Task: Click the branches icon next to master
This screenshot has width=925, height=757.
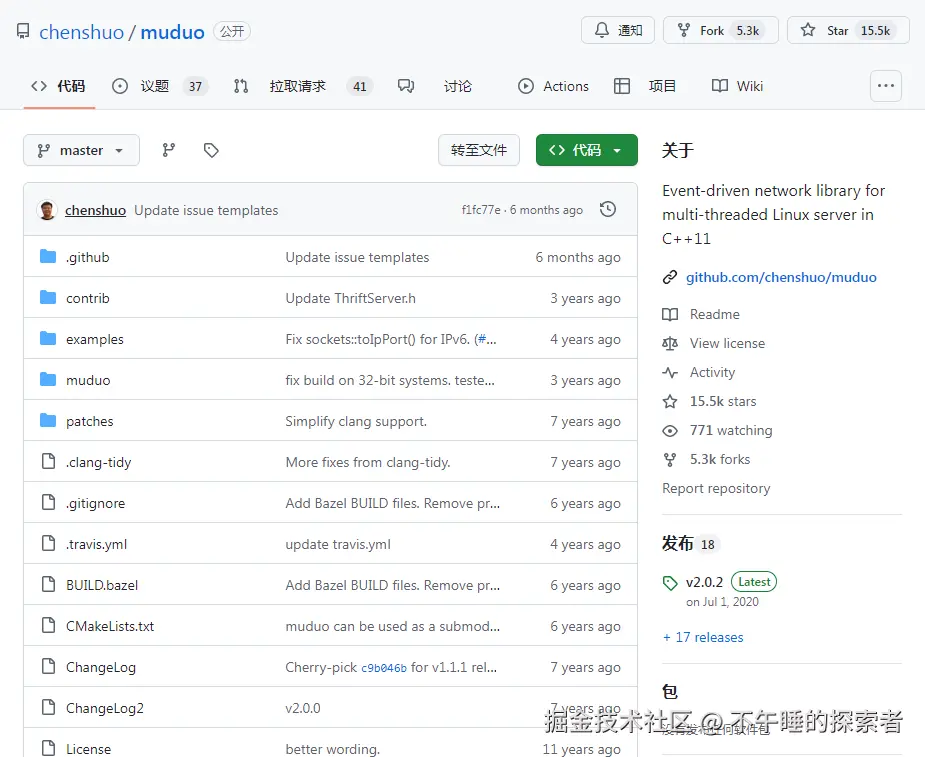Action: tap(168, 150)
